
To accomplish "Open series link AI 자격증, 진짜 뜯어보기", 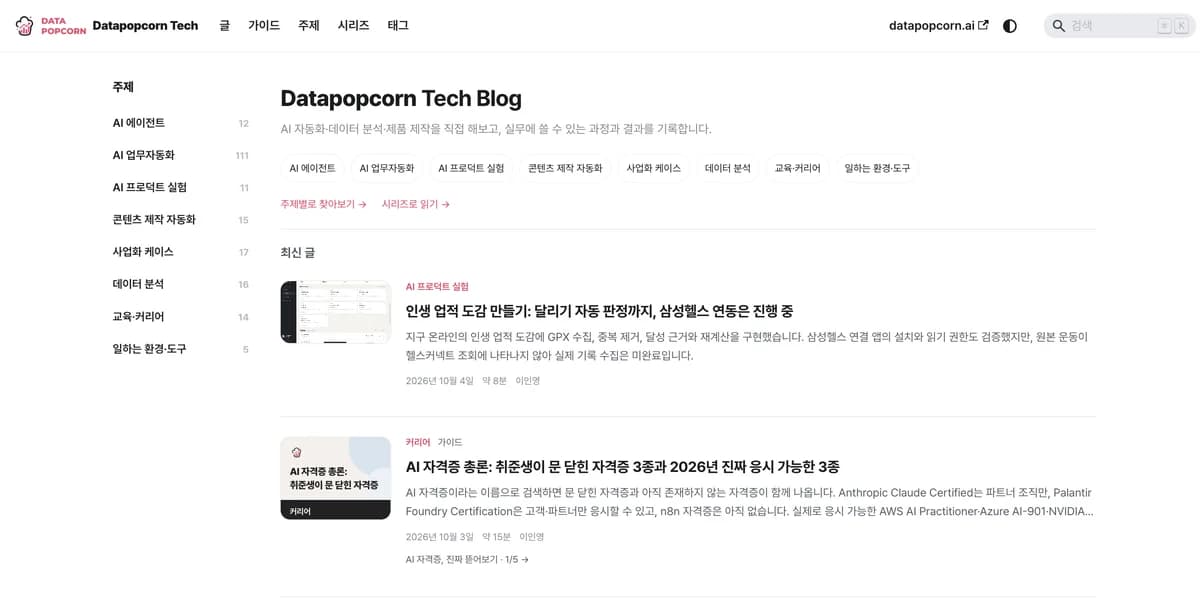I will [x=467, y=559].
